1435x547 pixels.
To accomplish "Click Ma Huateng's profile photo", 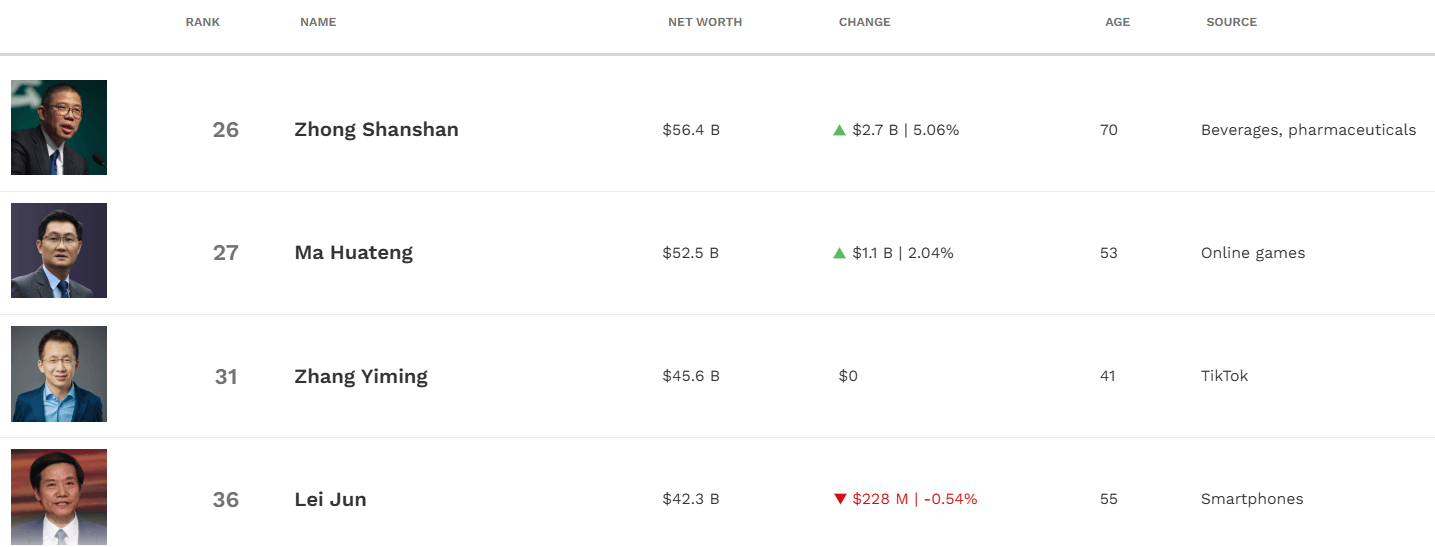I will pos(59,251).
